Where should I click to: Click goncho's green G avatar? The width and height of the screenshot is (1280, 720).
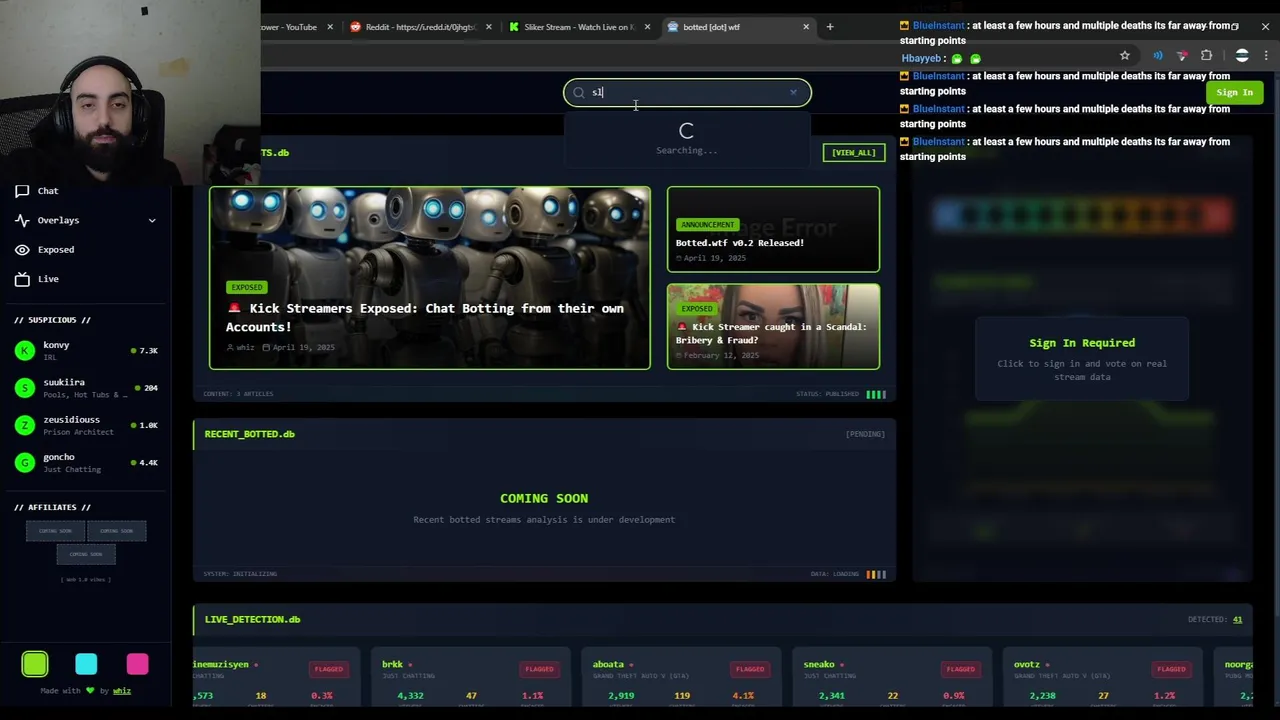pos(25,462)
